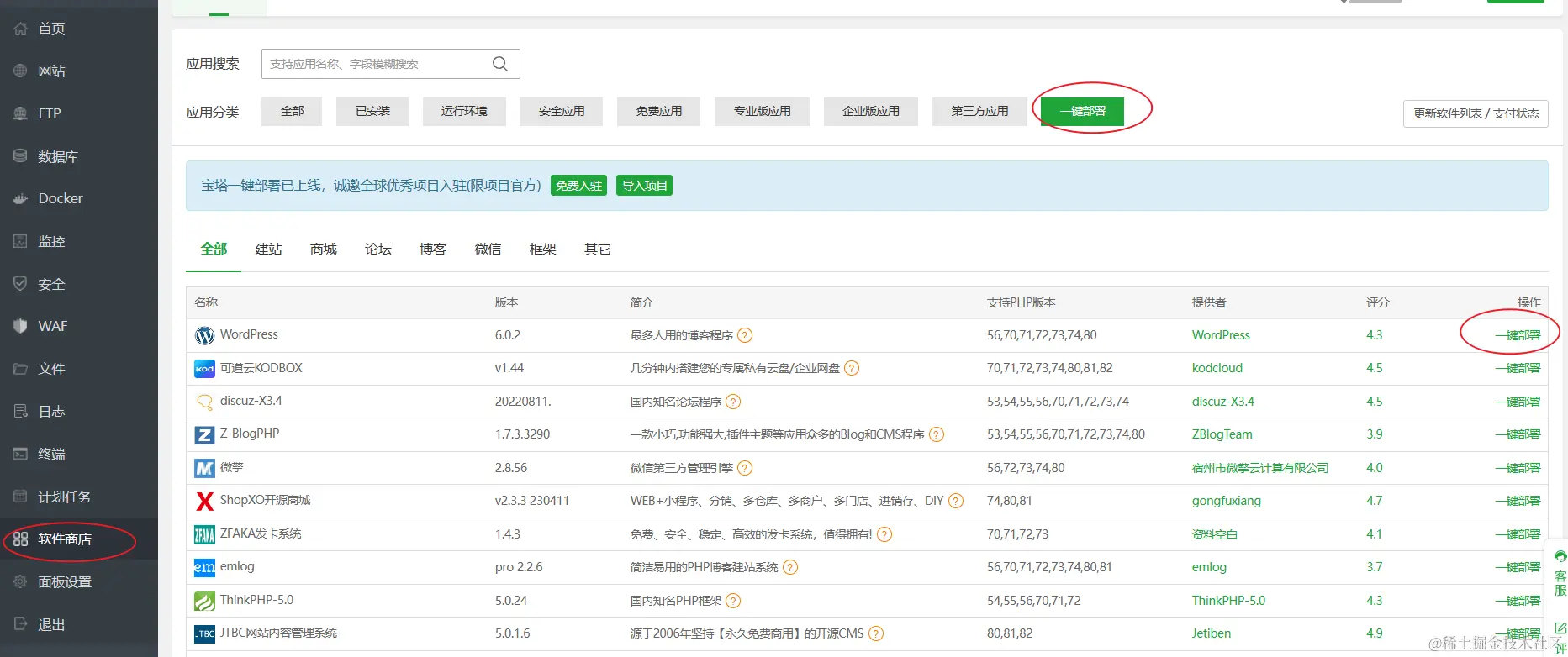Switch to the 框架 tab
This screenshot has height=657, width=1568.
[543, 249]
